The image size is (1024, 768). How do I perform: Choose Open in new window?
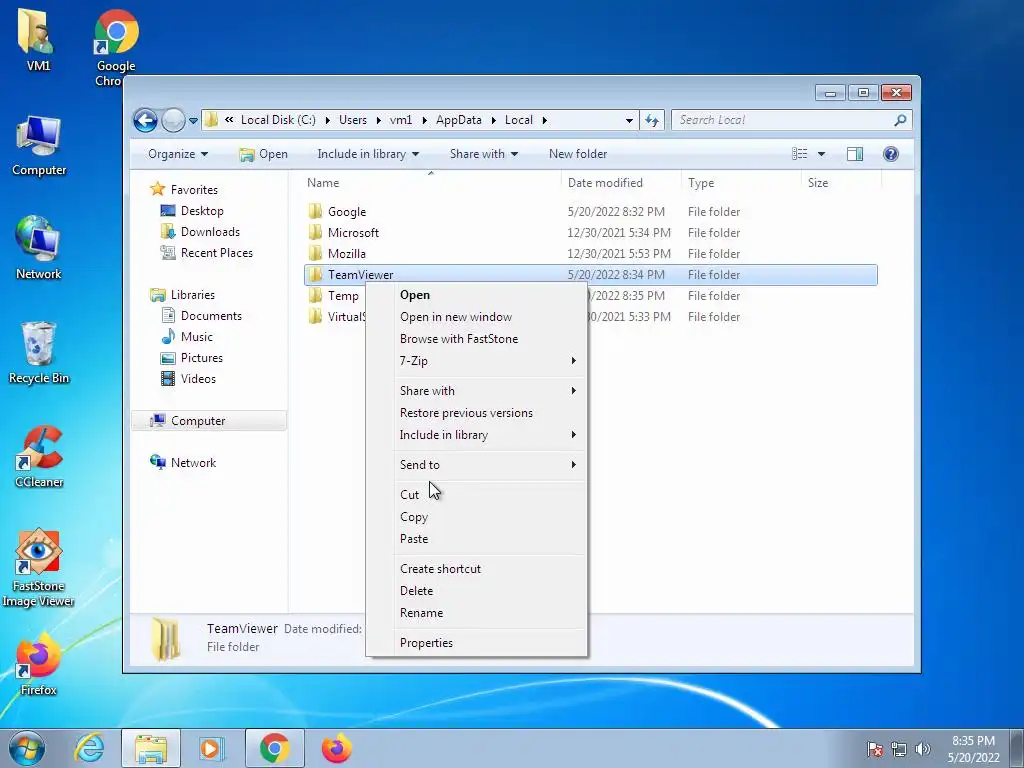pyautogui.click(x=477, y=317)
